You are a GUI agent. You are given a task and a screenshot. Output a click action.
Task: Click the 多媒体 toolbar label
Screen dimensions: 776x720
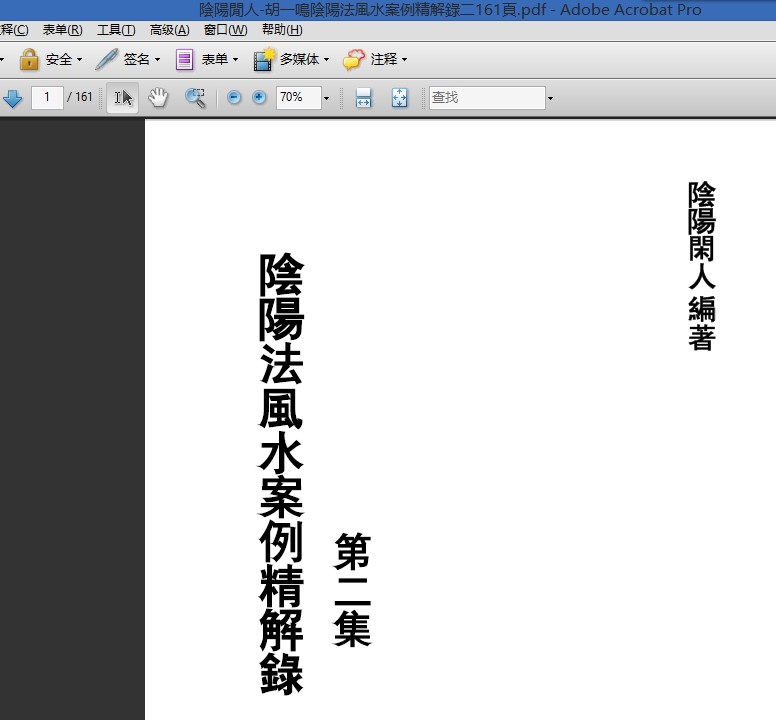pyautogui.click(x=299, y=59)
